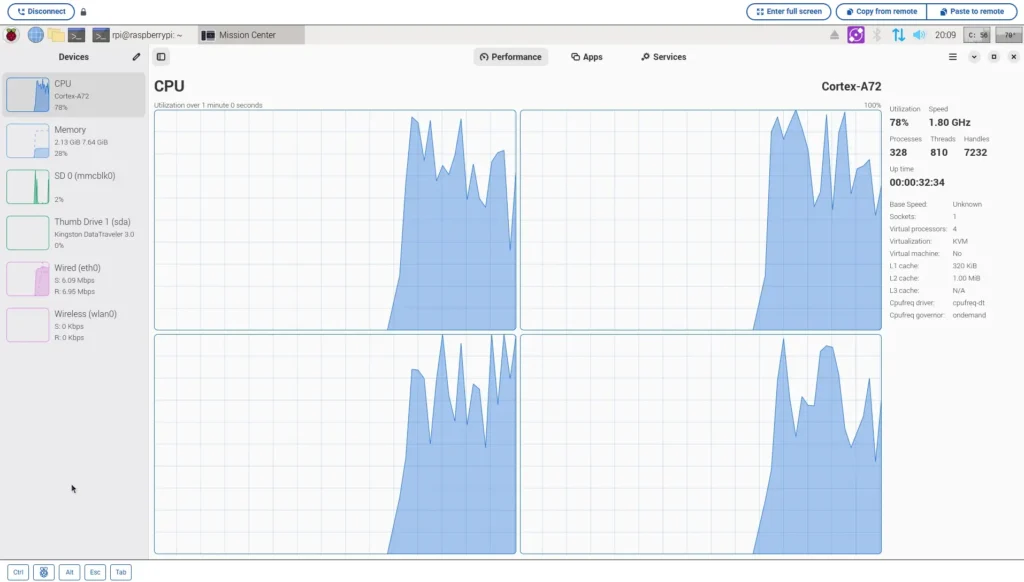Click the Alt key button

69,572
